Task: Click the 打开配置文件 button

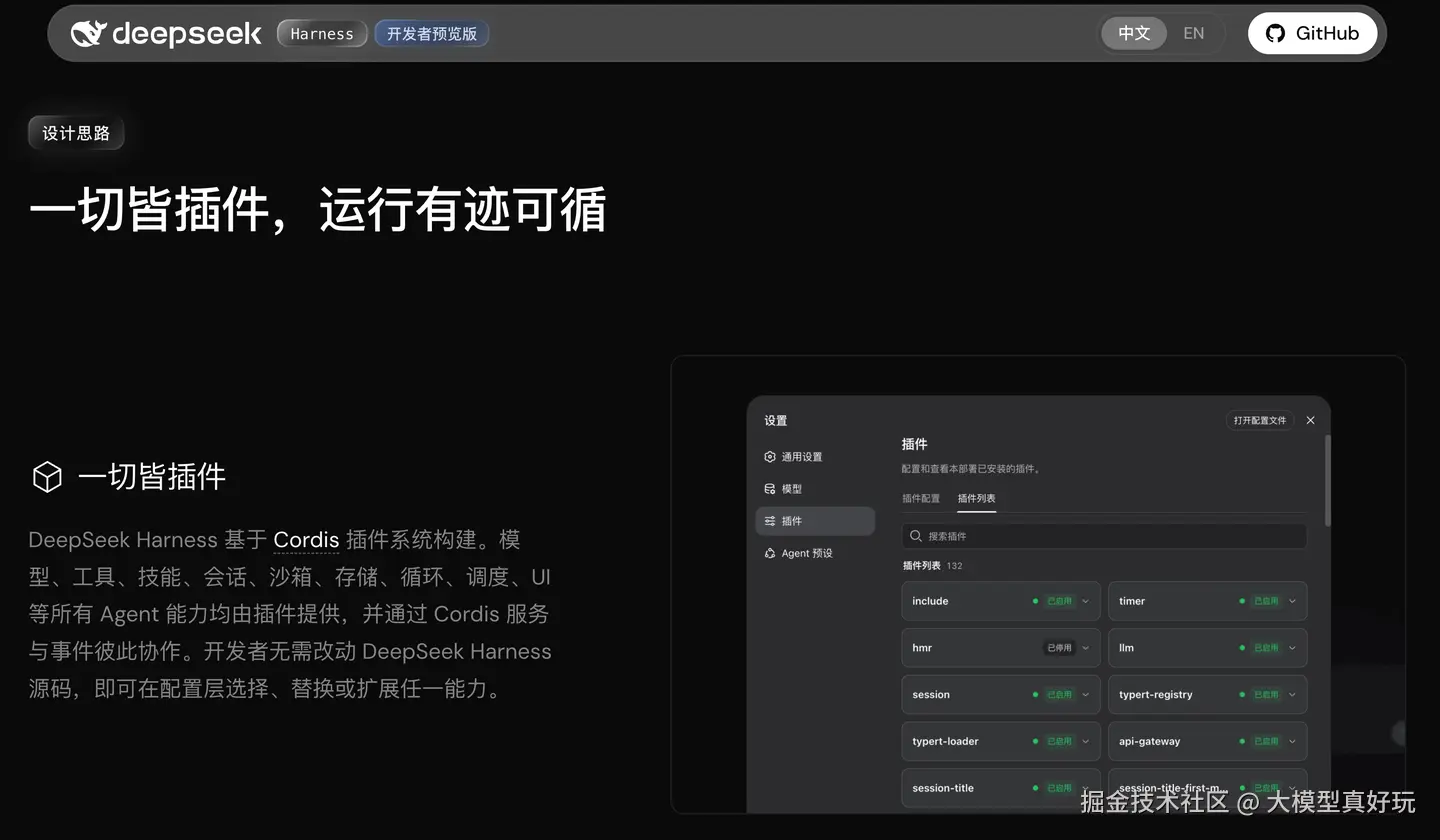Action: point(1260,421)
